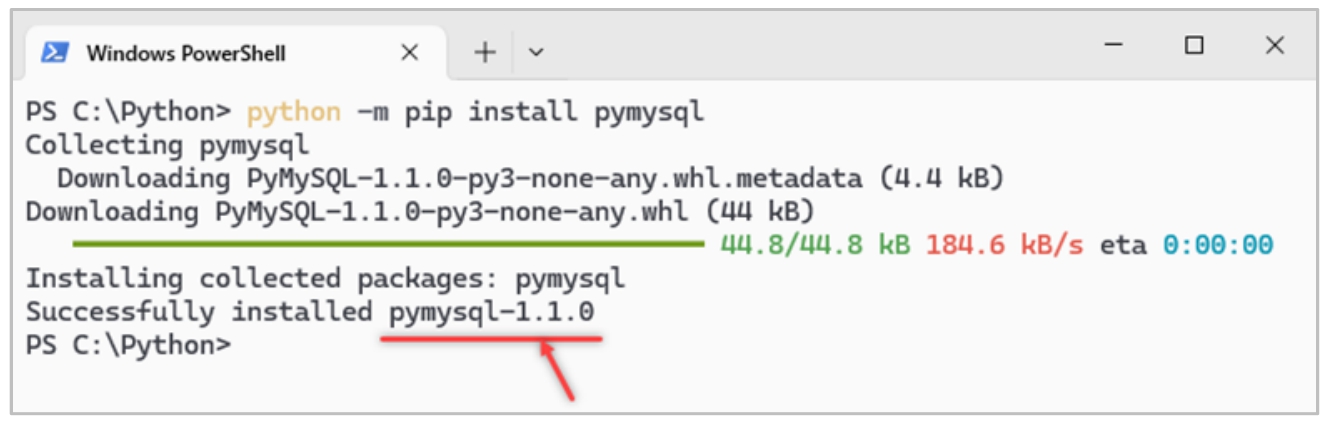Image resolution: width=1339 pixels, height=431 pixels.
Task: Click the red "184.6 kB/s" speed text
Action: point(1004,245)
